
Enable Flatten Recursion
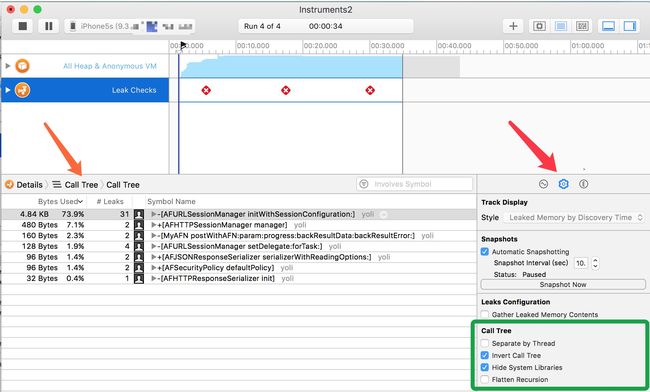click(x=485, y=380)
